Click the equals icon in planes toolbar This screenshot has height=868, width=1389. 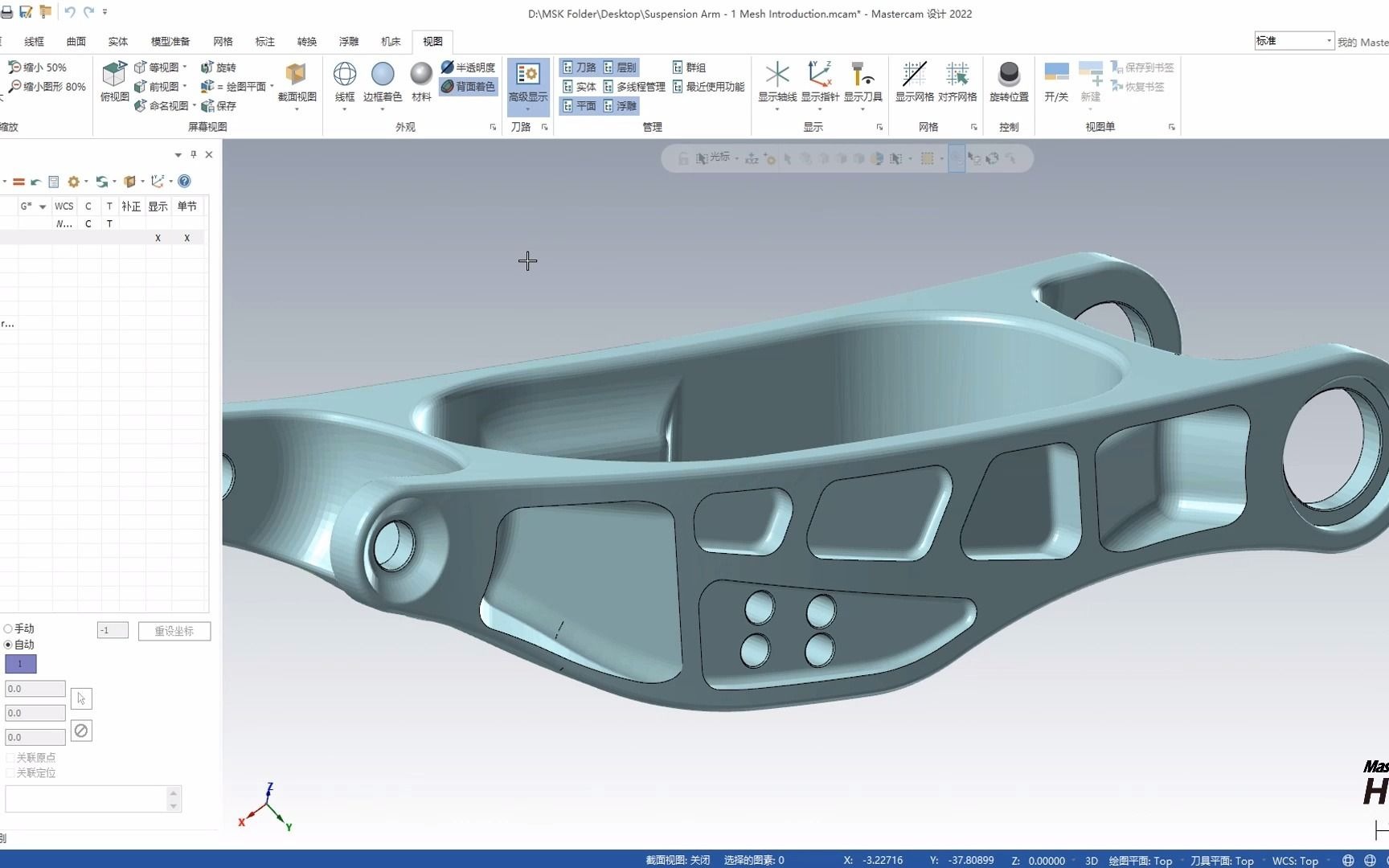[18, 182]
